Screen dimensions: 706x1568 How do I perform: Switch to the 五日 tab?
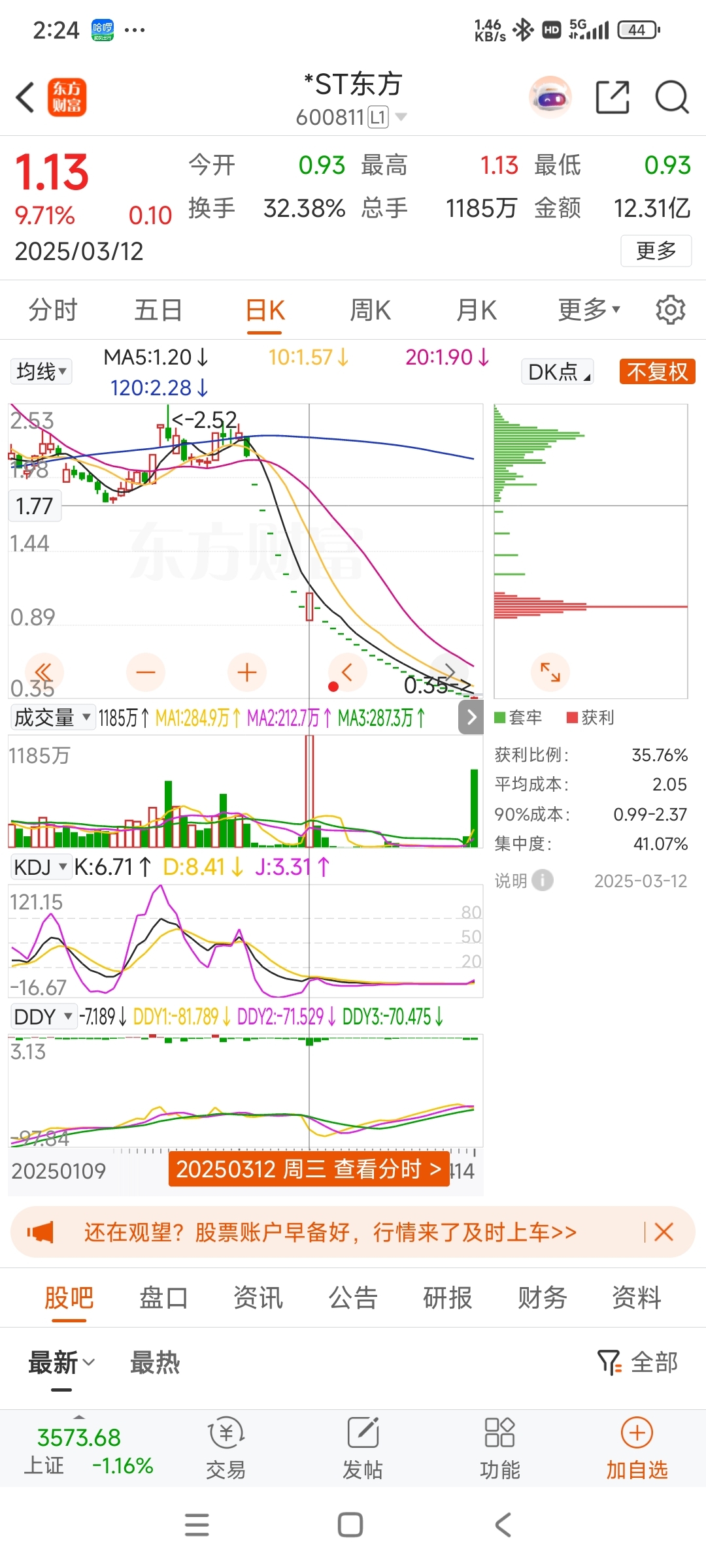click(158, 310)
